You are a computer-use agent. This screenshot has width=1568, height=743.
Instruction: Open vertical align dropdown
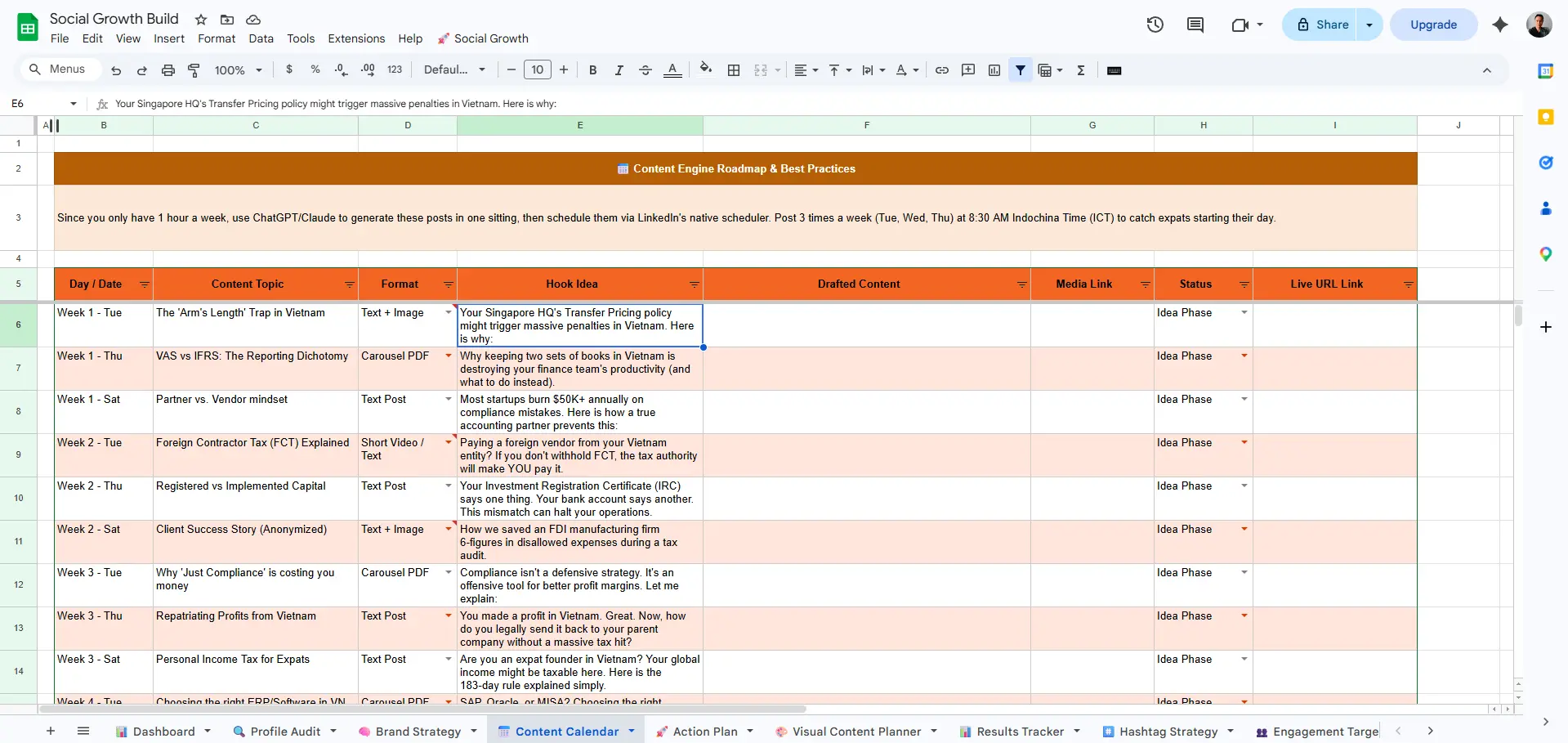click(x=840, y=70)
